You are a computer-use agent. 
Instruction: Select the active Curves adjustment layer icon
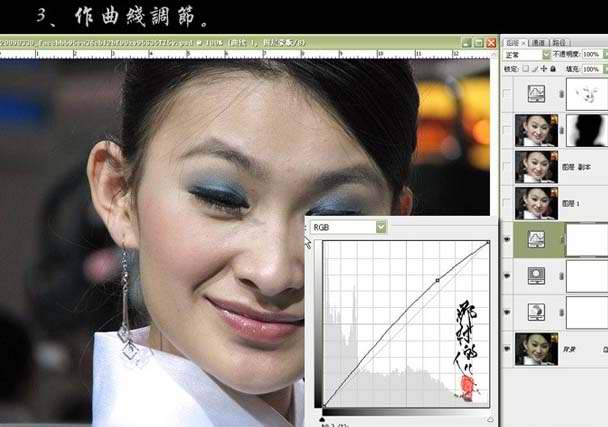pyautogui.click(x=536, y=240)
